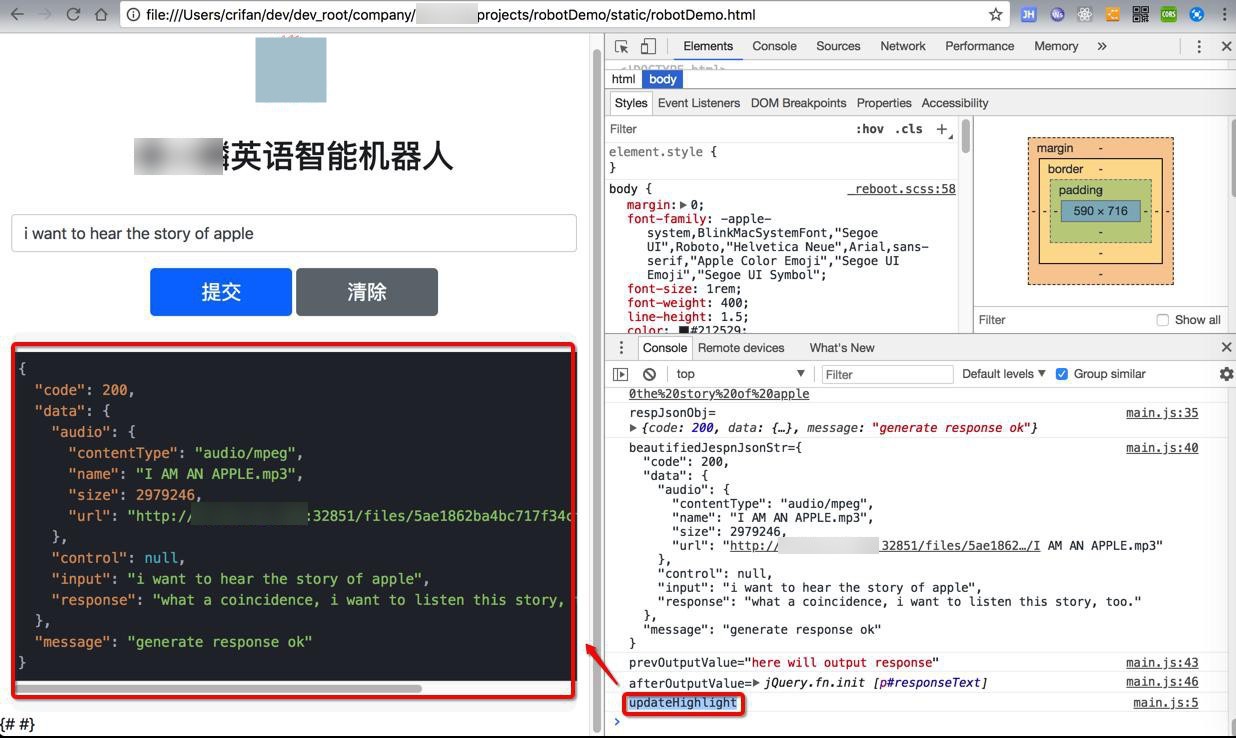Open the main.js:5 source link
The height and width of the screenshot is (738, 1236).
point(1165,703)
